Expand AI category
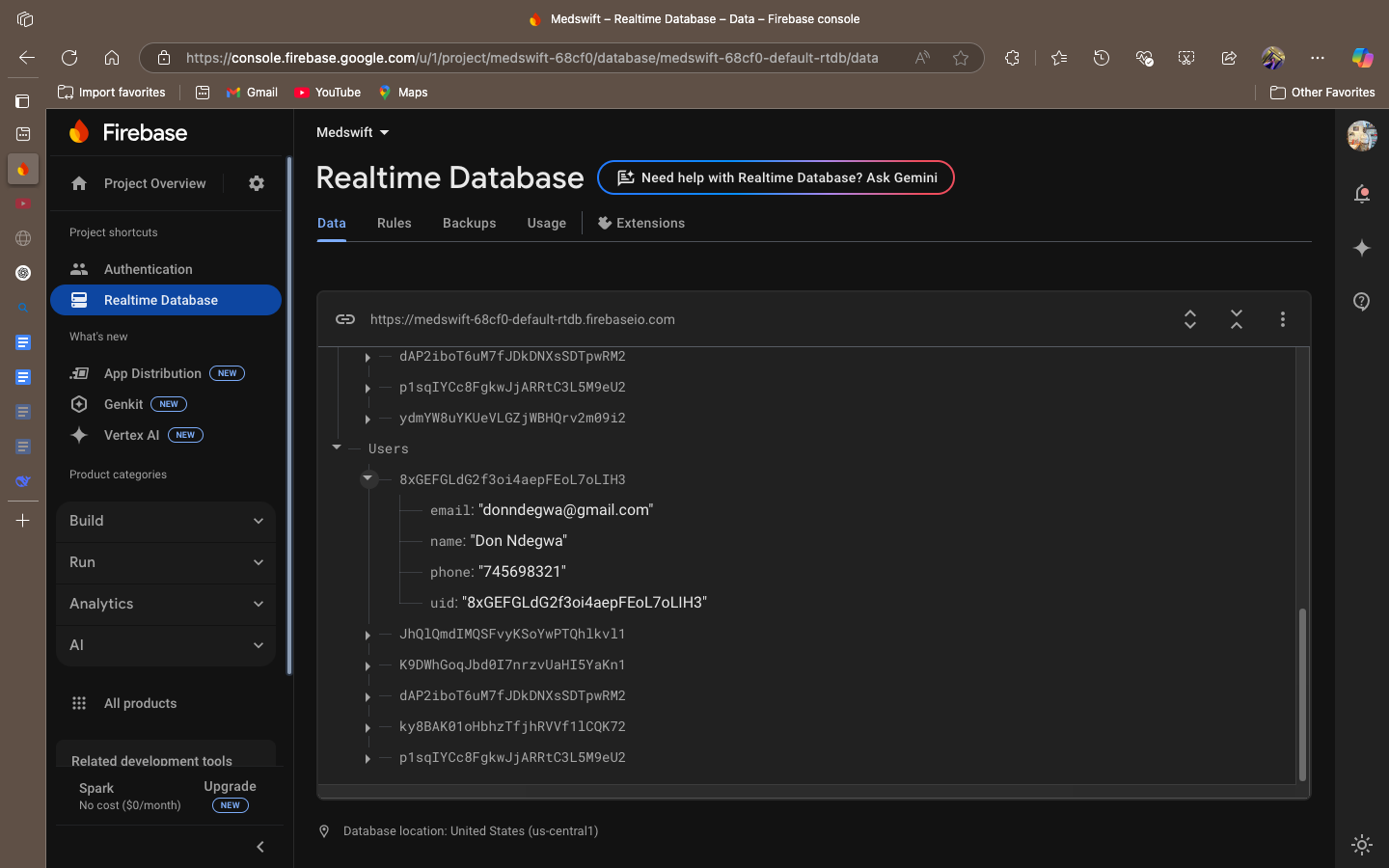This screenshot has height=868, width=1389. point(166,645)
